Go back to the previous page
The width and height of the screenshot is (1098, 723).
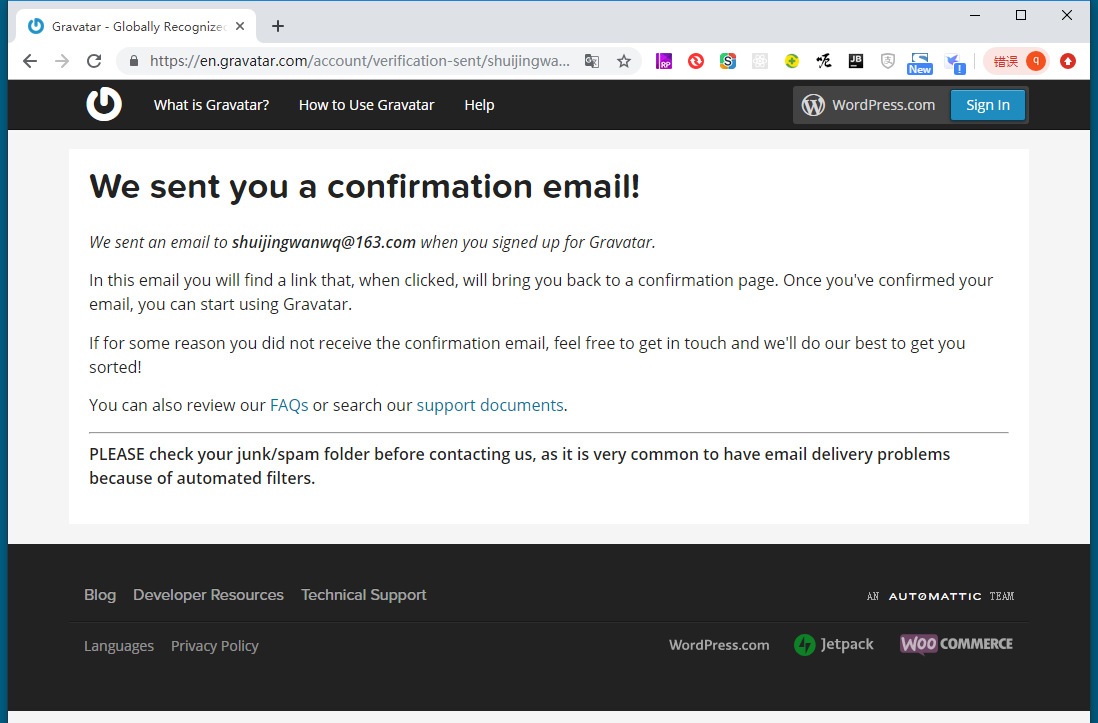pos(30,61)
